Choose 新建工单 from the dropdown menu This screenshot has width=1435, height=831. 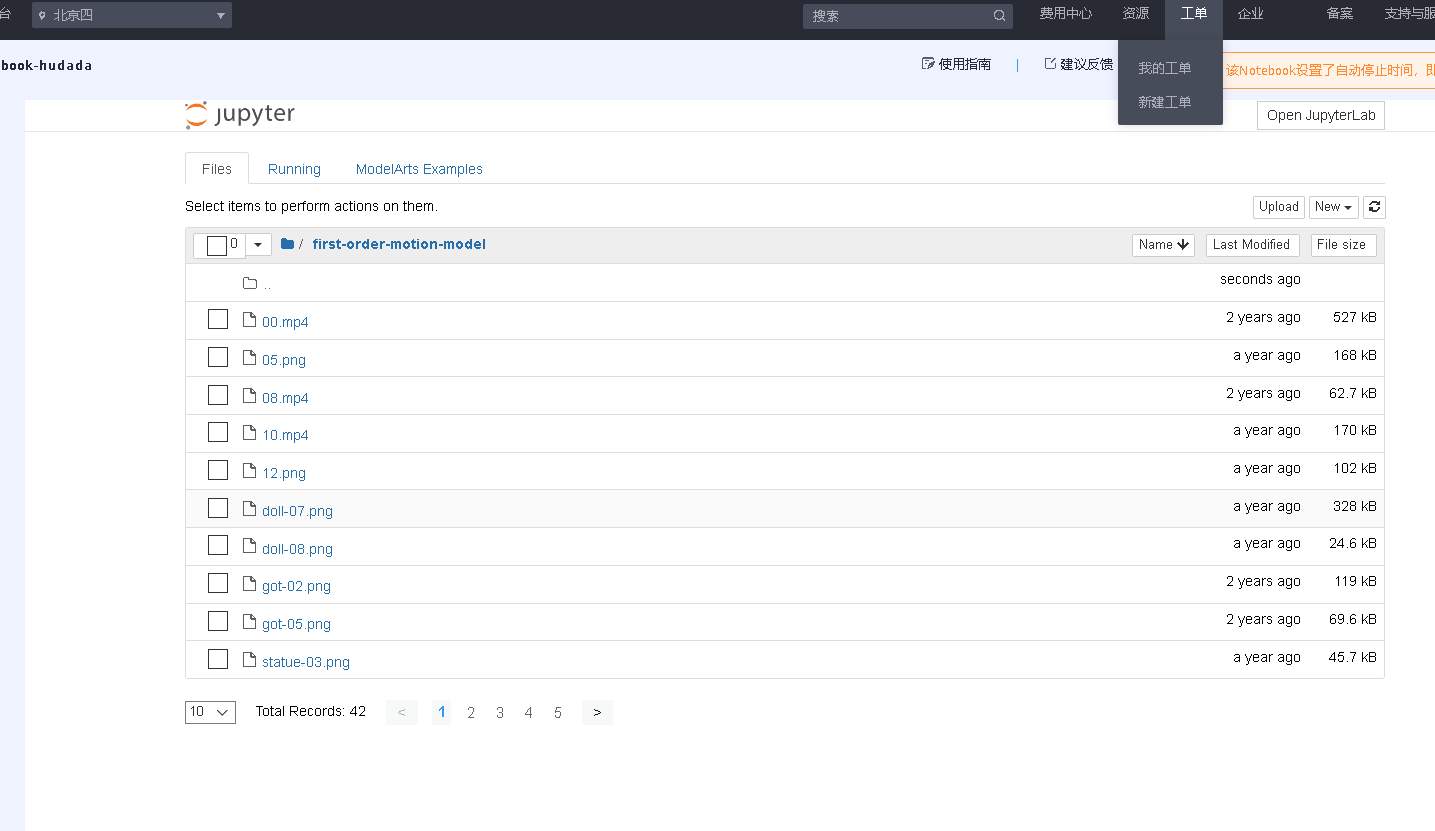[x=1165, y=102]
